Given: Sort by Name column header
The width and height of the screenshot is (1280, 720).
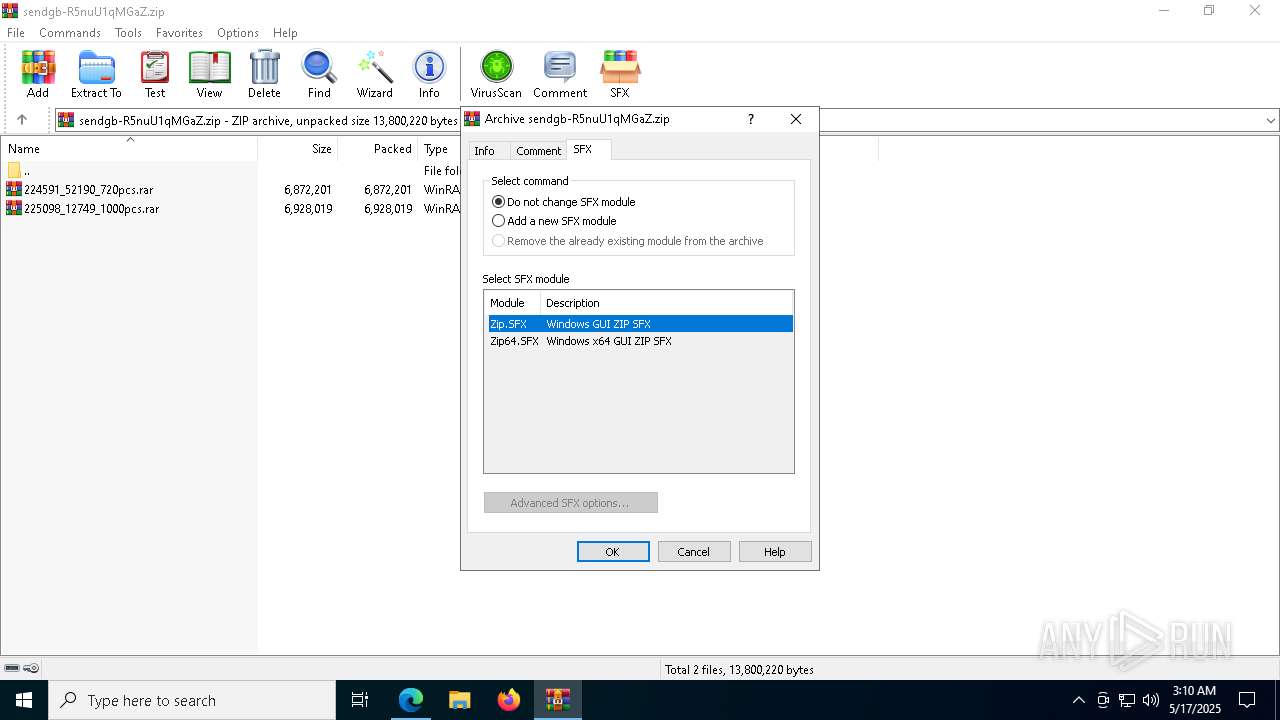Looking at the screenshot, I should [x=129, y=149].
